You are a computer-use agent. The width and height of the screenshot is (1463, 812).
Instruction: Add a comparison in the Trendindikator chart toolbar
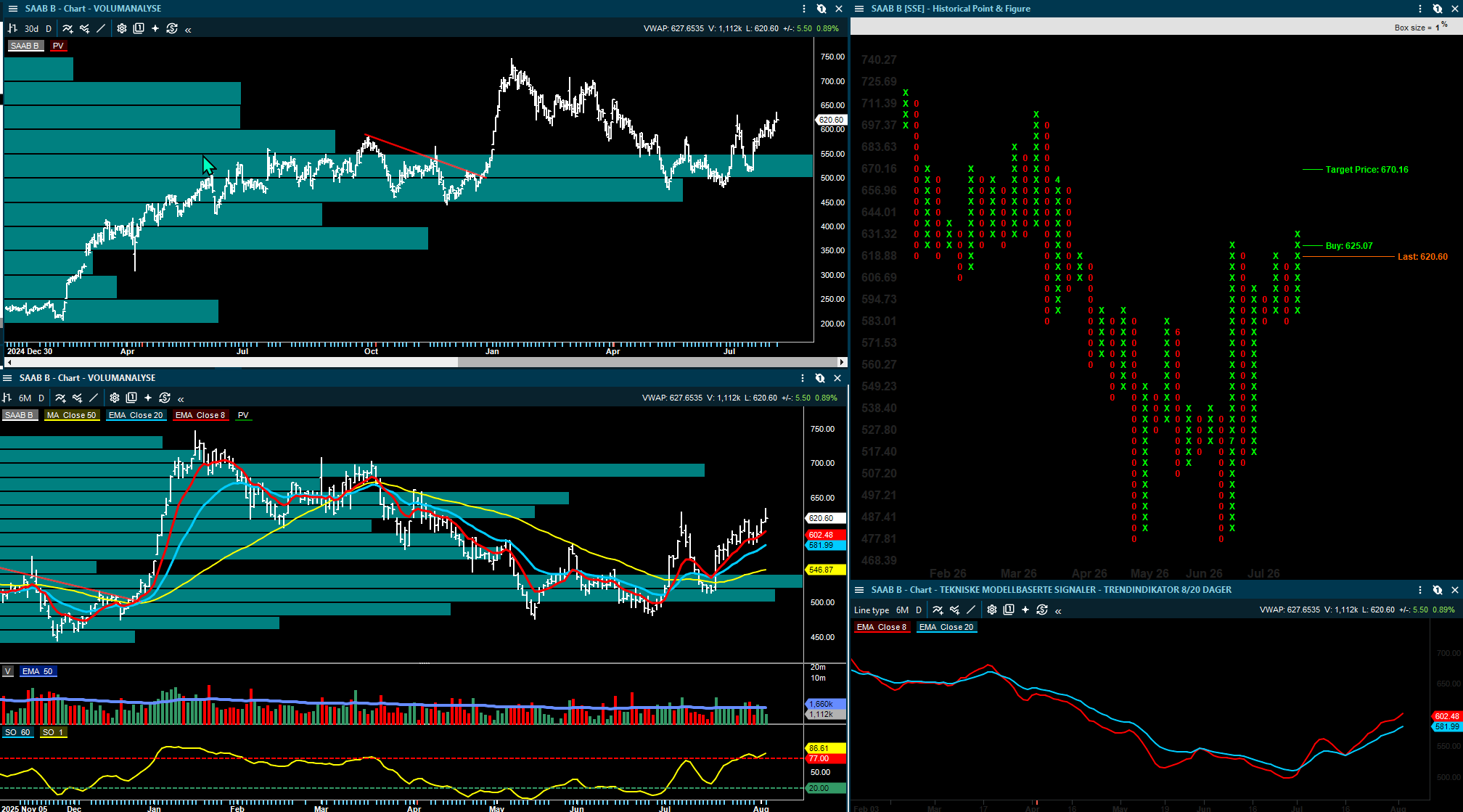954,610
